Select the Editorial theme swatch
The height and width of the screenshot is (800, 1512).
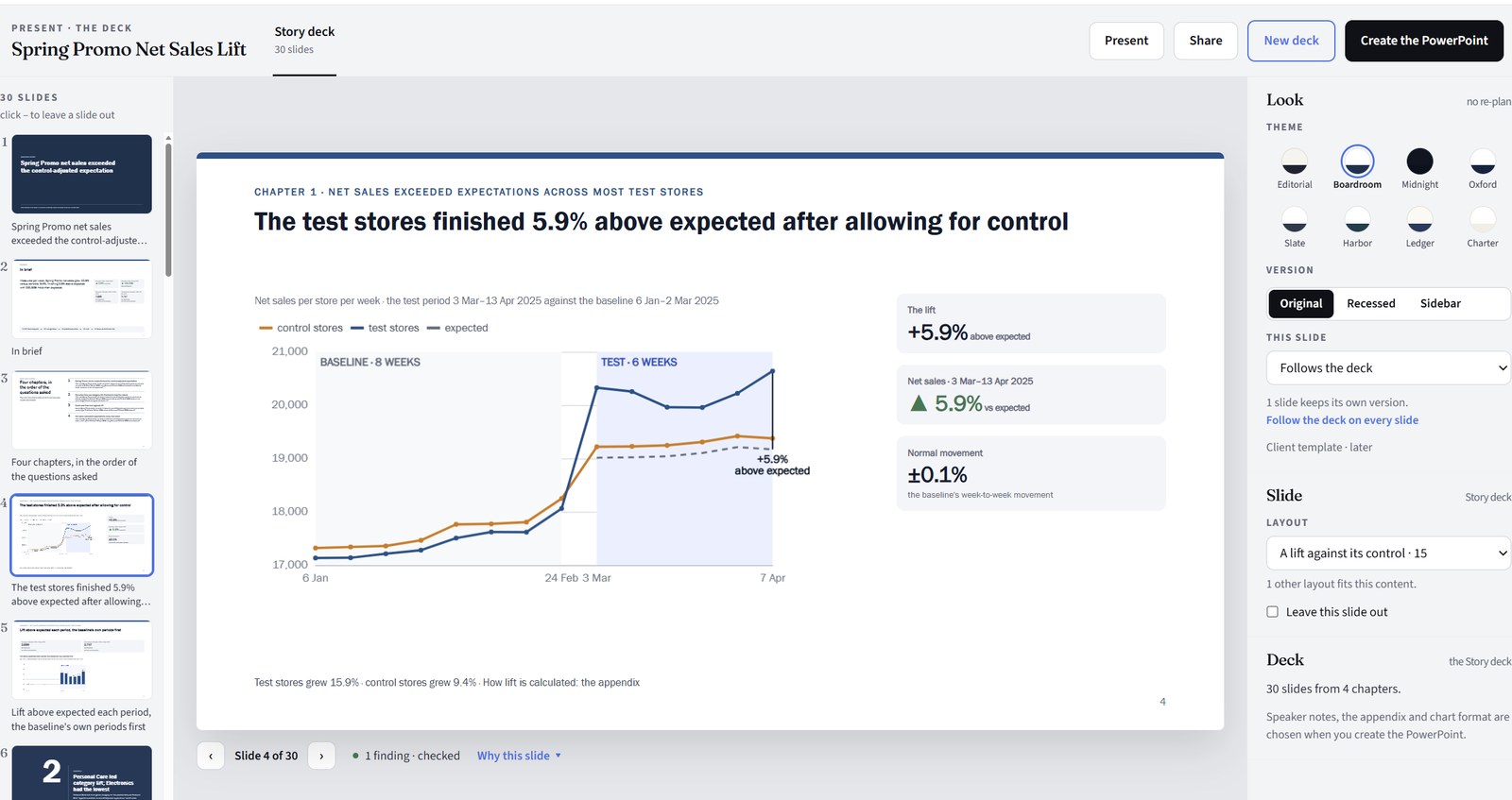click(1295, 162)
